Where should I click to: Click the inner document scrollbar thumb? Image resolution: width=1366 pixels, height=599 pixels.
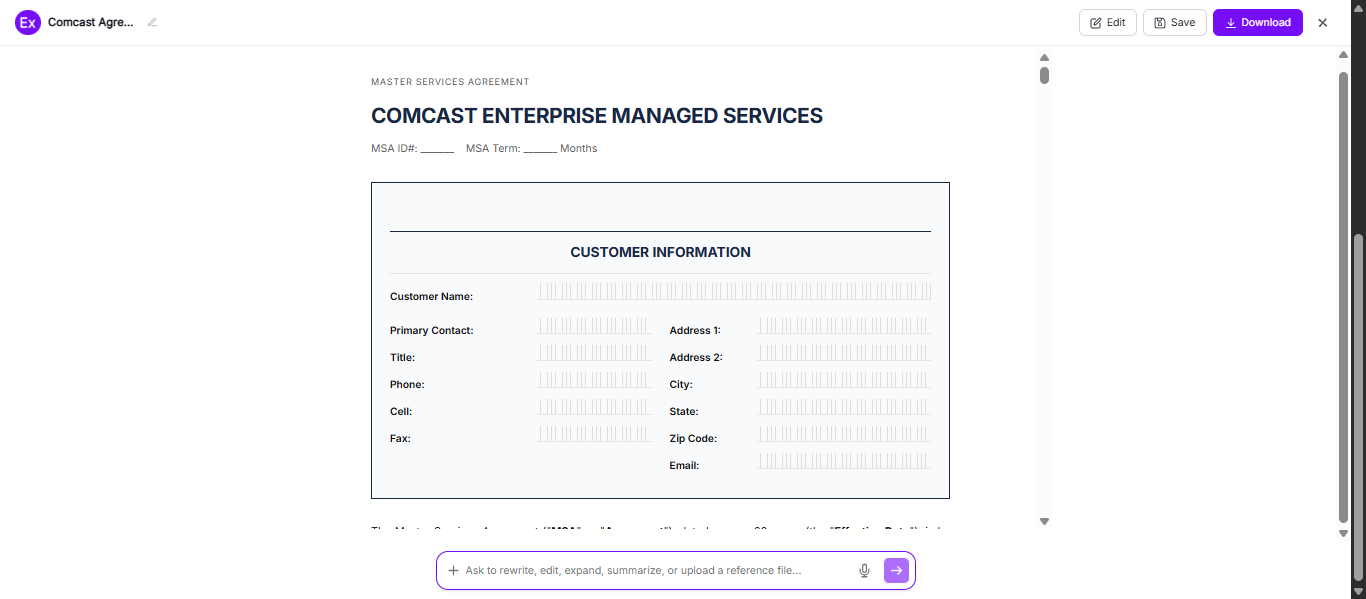tap(1044, 75)
